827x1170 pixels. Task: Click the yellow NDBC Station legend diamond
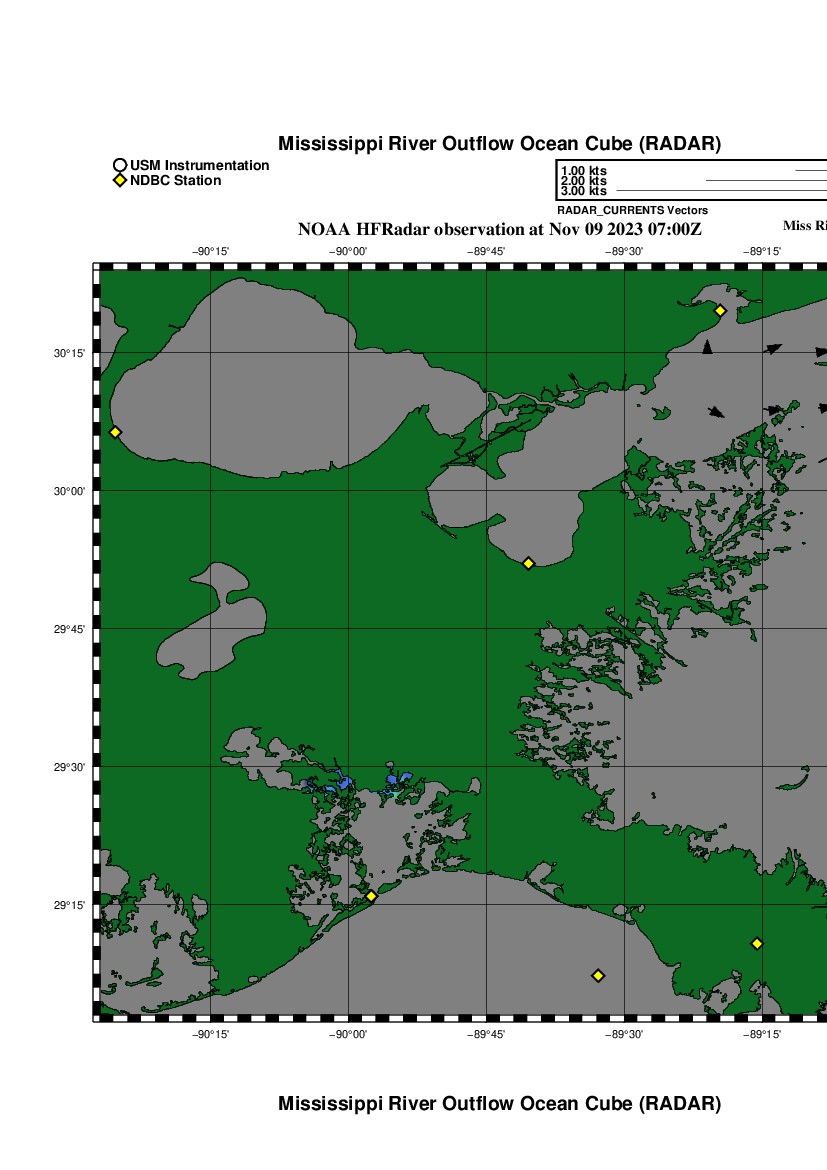click(120, 181)
